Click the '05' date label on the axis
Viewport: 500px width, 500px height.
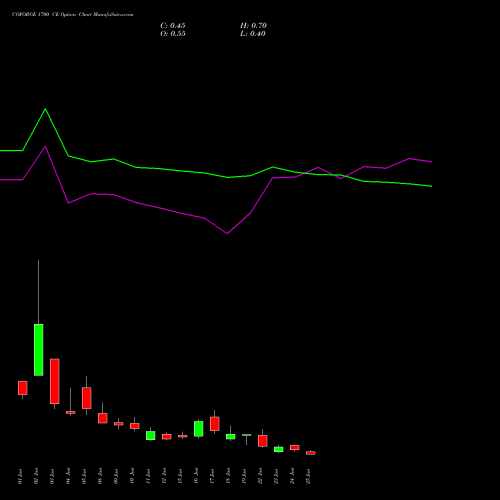click(x=84, y=476)
